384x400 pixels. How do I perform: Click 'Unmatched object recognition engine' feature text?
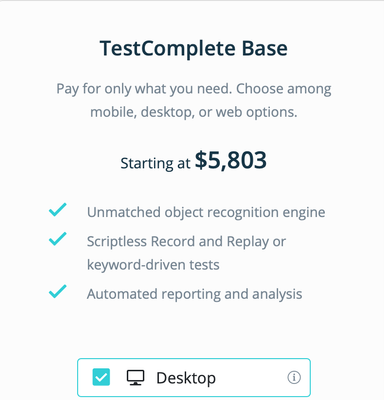tap(206, 212)
